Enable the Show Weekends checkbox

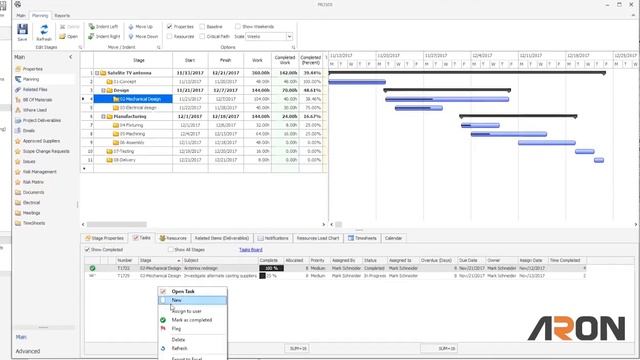tap(238, 27)
